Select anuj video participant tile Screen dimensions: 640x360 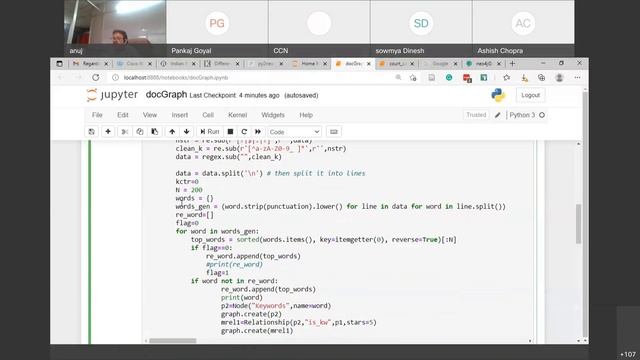(x=115, y=28)
